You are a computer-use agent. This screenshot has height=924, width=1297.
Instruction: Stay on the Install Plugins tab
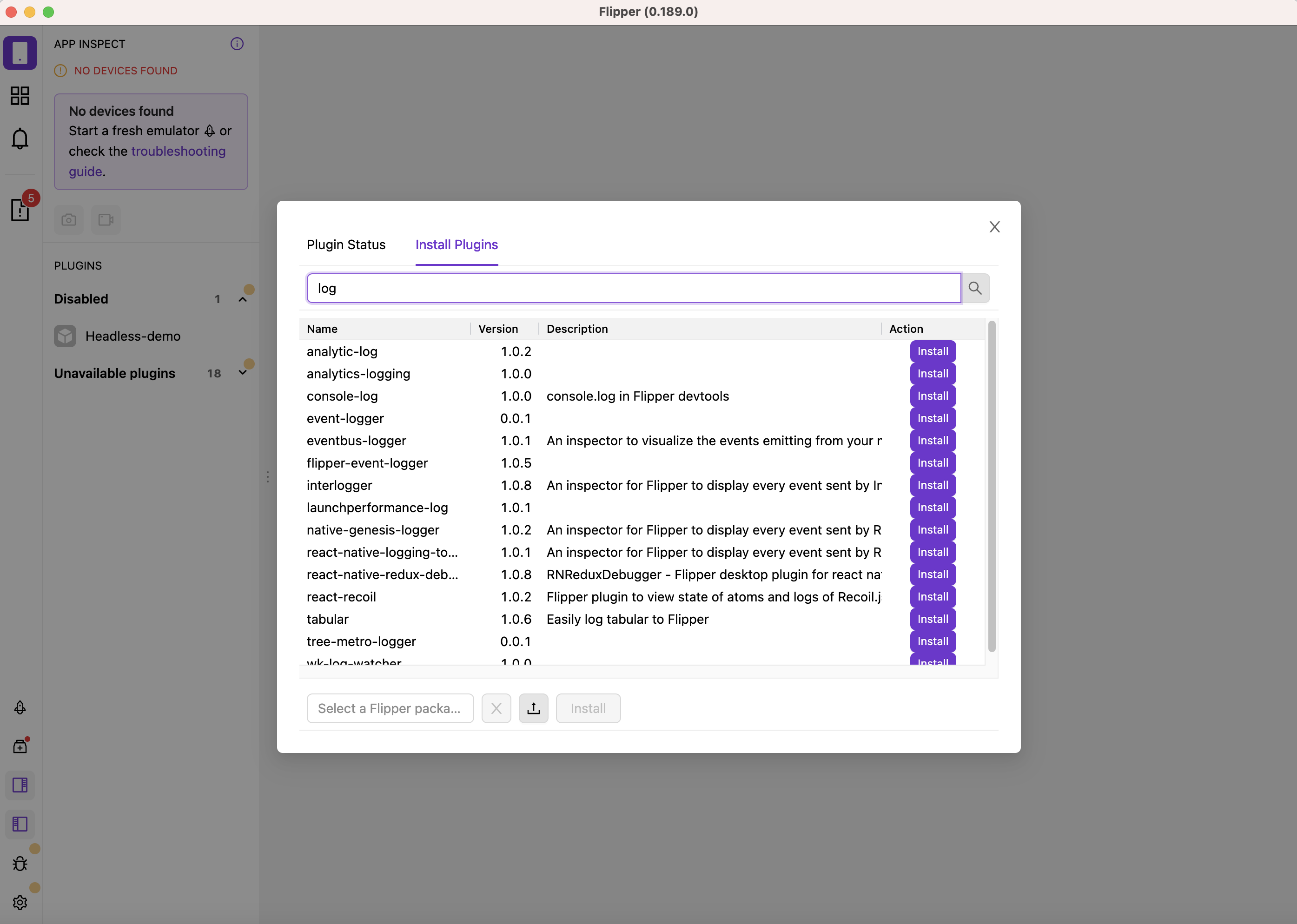point(457,244)
